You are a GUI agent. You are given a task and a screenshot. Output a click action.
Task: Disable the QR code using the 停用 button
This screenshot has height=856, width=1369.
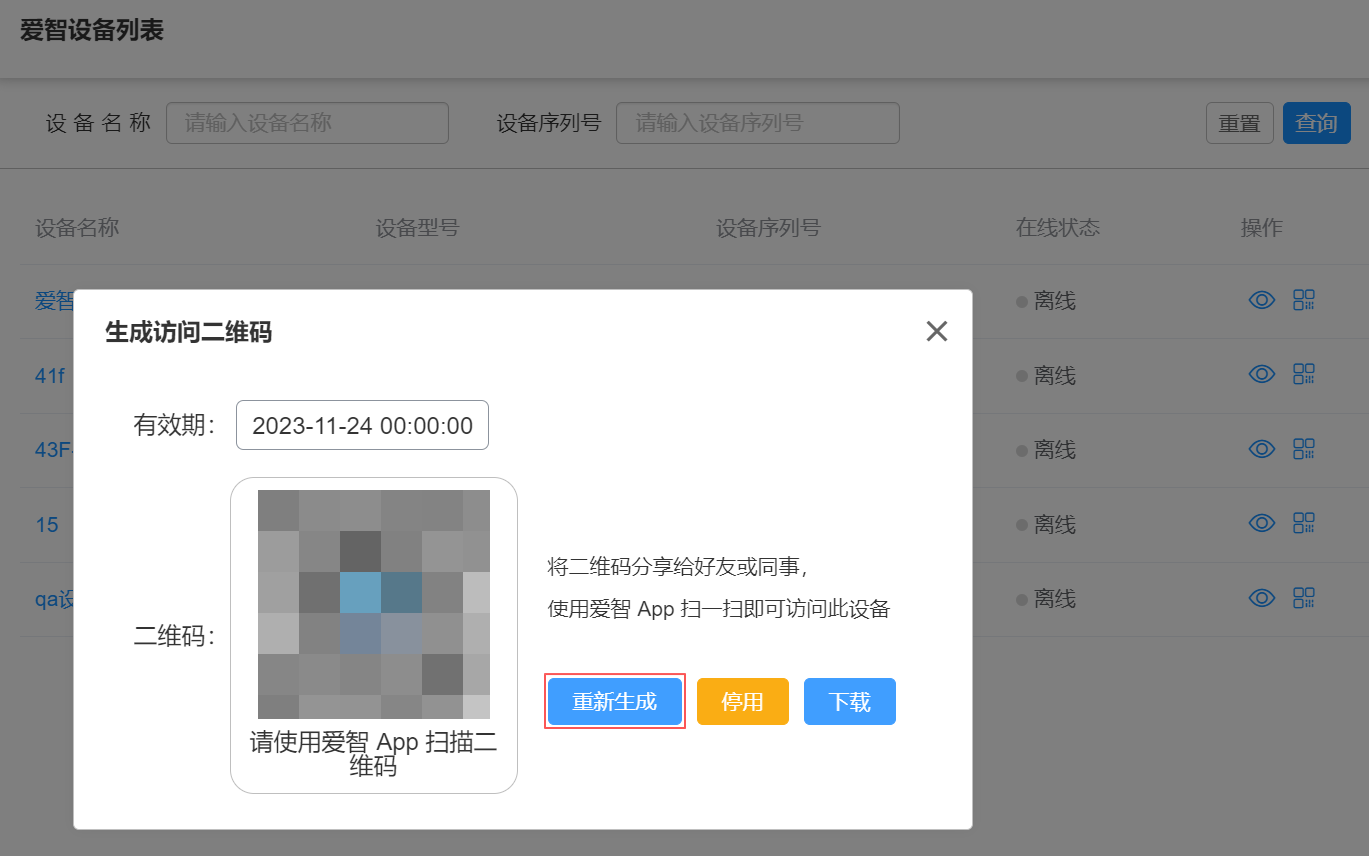tap(742, 701)
